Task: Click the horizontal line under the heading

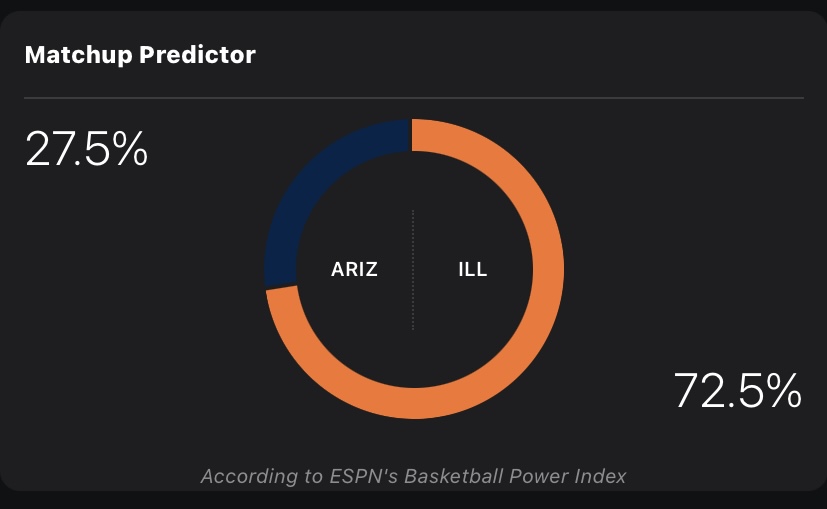Action: click(x=413, y=98)
